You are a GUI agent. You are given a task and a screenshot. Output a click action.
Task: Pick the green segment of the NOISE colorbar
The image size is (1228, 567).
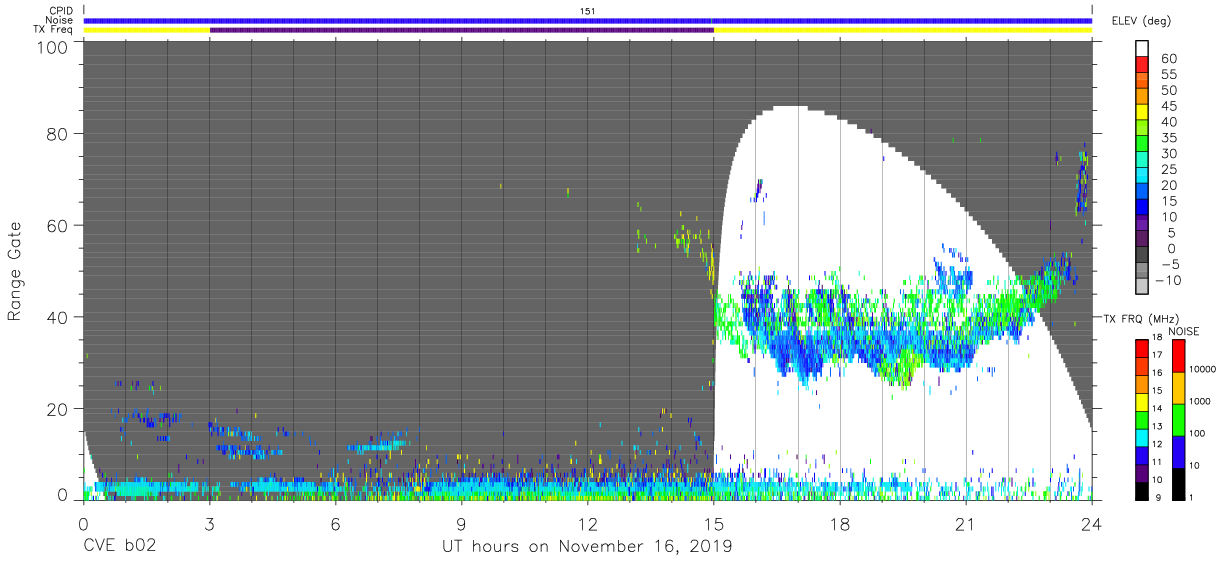(1177, 420)
